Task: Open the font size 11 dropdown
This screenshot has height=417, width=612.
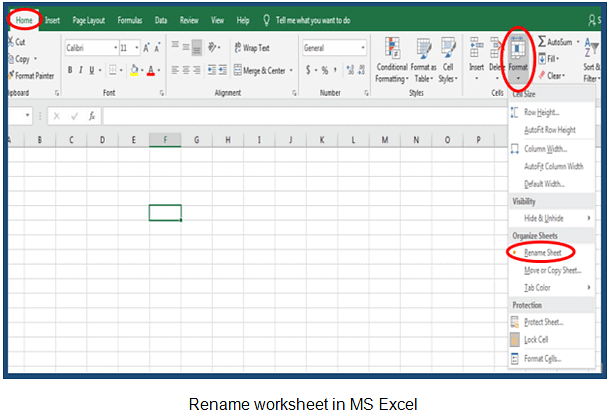Action: 137,48
